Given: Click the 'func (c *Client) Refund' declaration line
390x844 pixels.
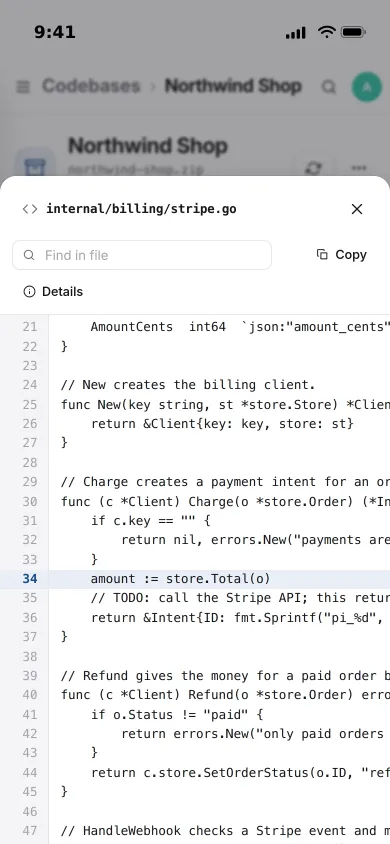Looking at the screenshot, I should click(225, 695).
